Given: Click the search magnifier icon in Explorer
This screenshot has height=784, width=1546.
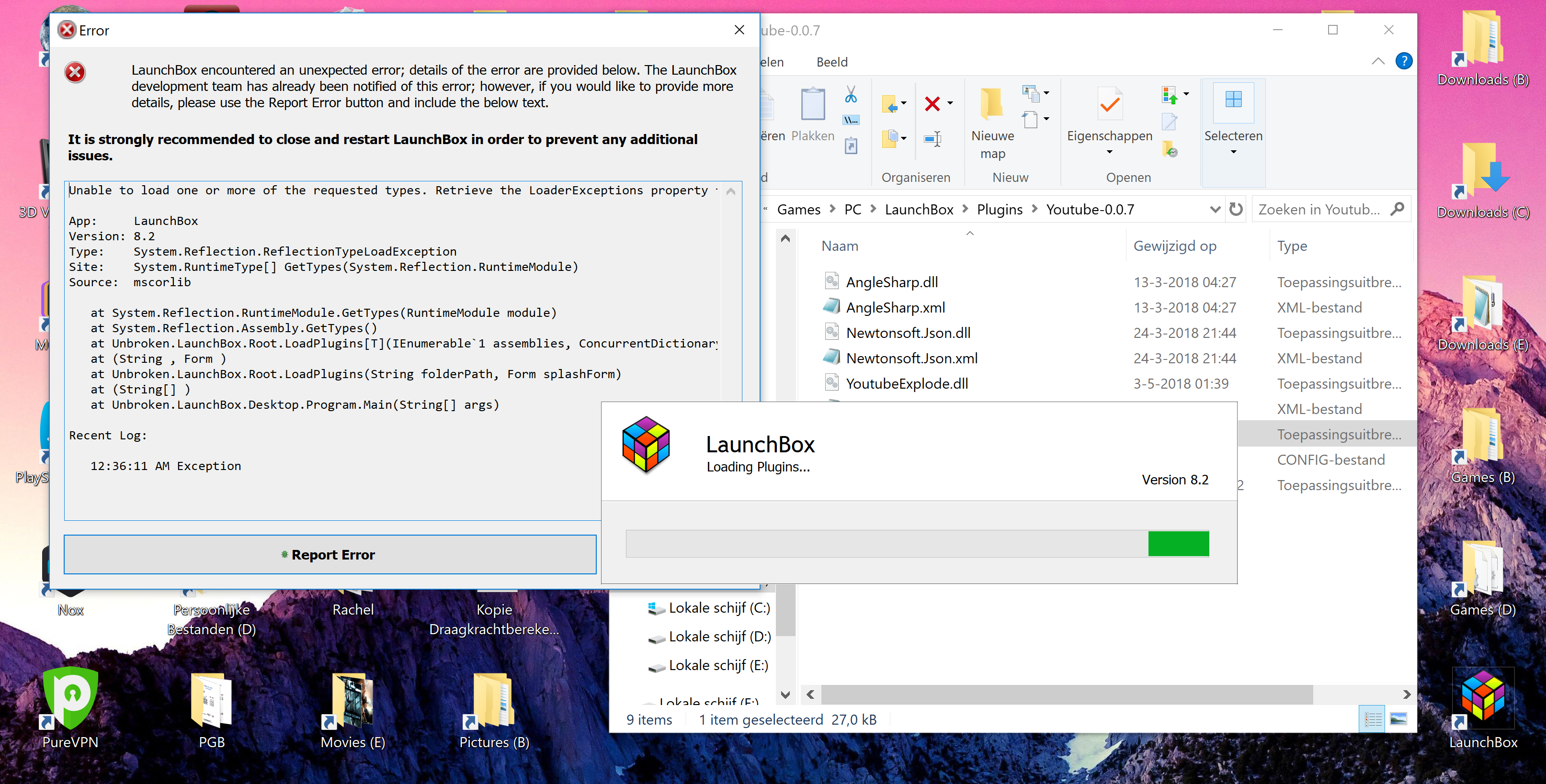Looking at the screenshot, I should (x=1397, y=209).
